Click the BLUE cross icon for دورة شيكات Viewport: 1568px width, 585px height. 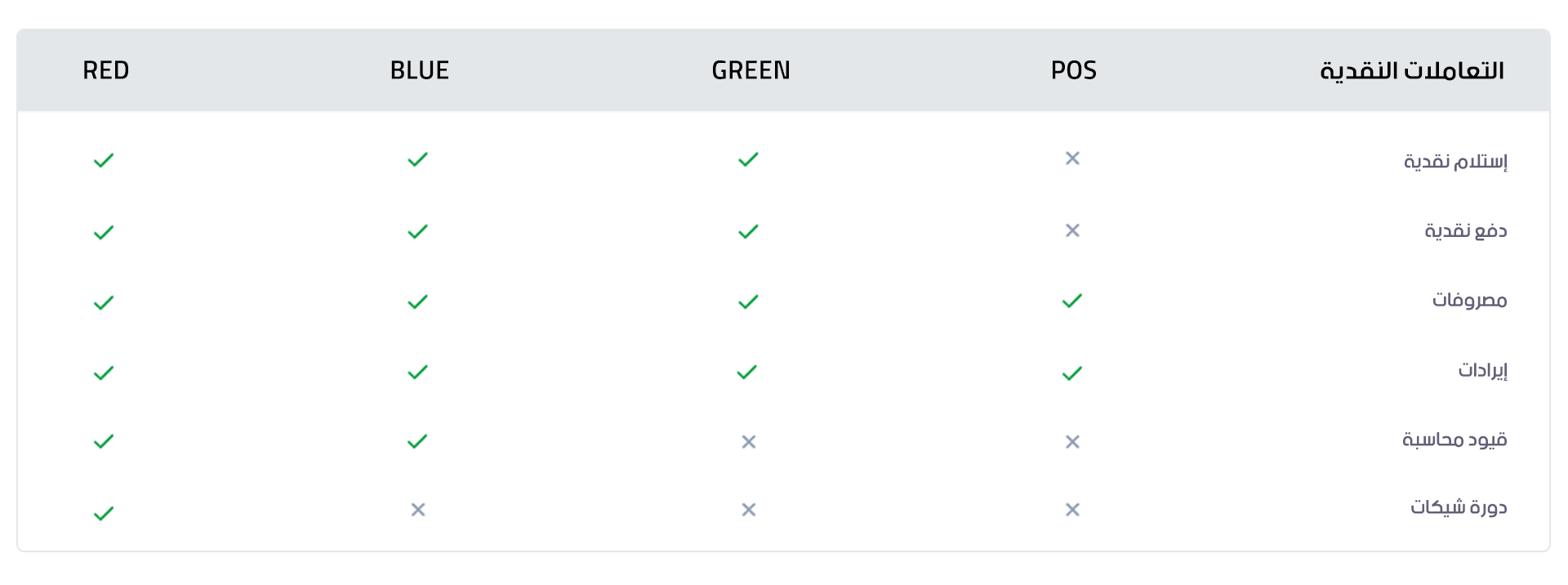pos(418,510)
